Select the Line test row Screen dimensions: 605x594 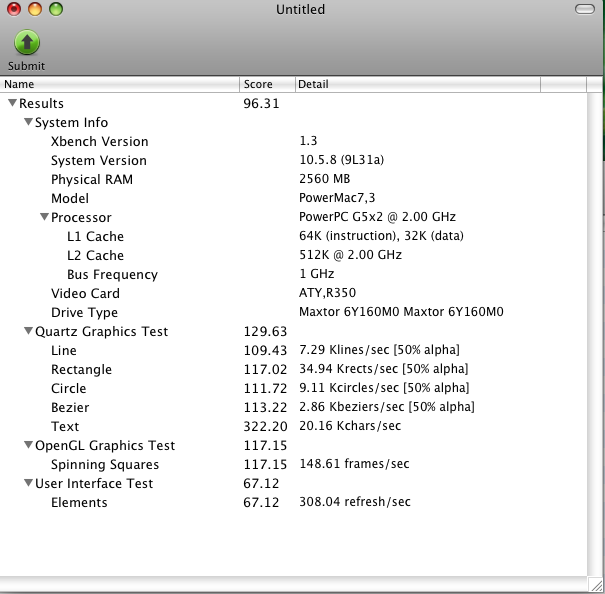pos(293,350)
